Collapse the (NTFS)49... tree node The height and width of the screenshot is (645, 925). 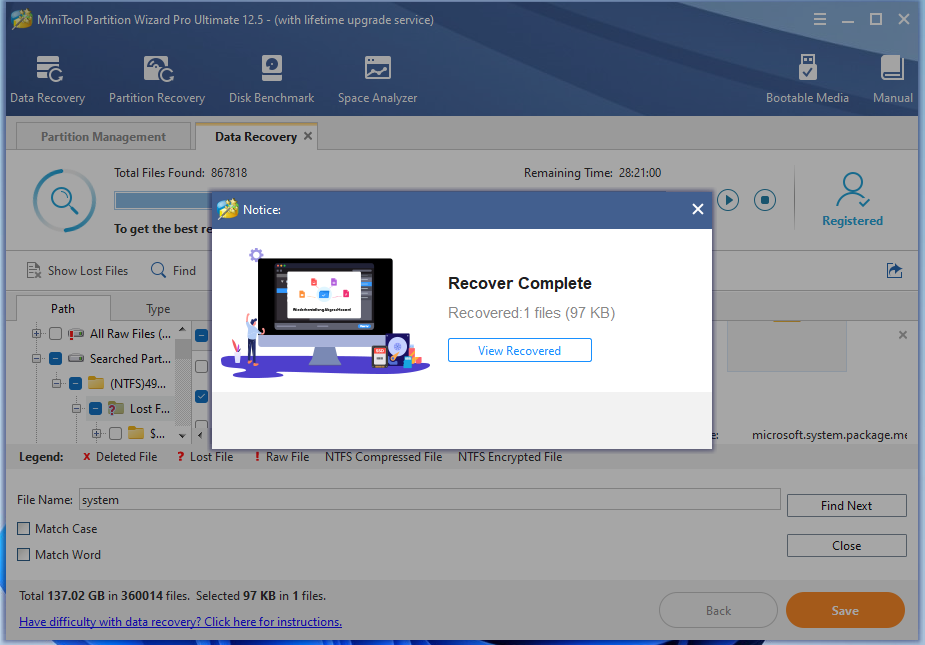(x=57, y=384)
